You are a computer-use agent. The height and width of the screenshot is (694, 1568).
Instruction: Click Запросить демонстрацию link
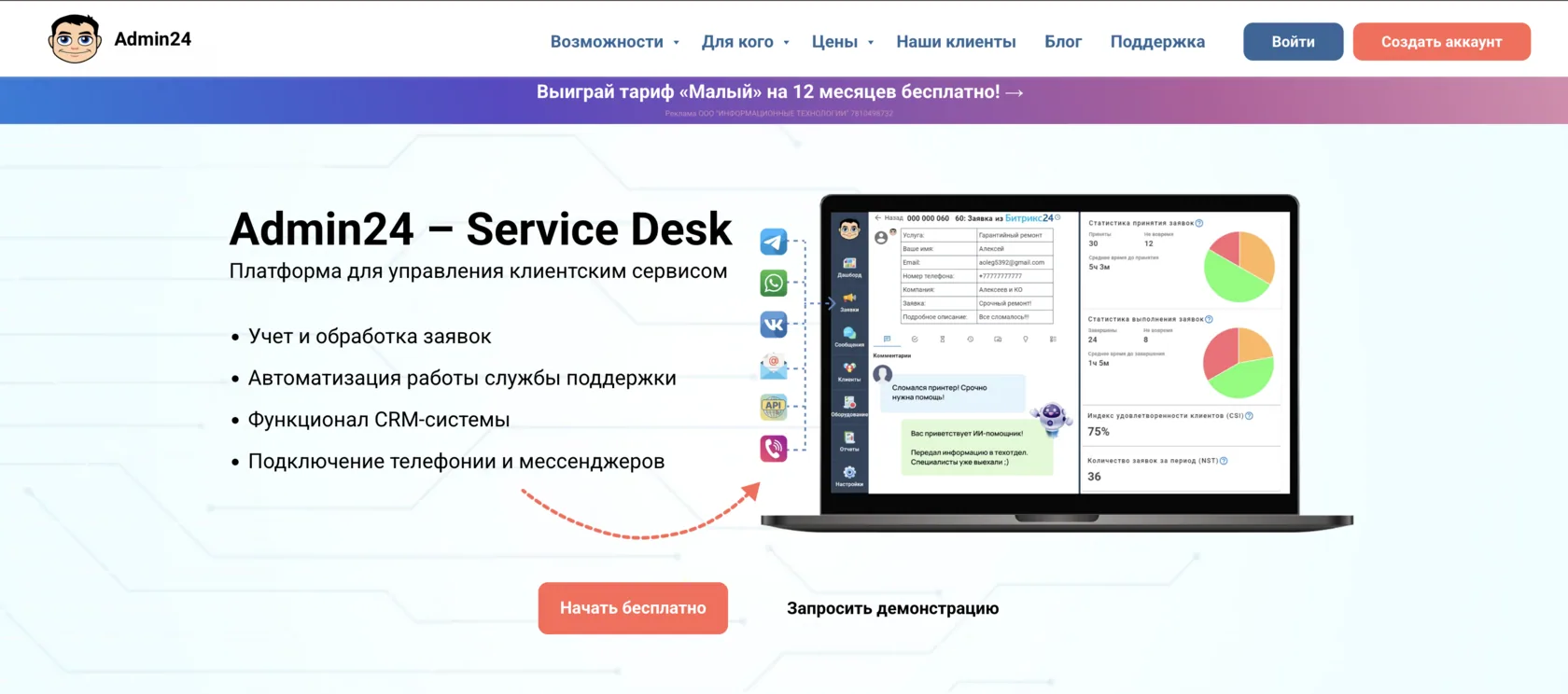[892, 608]
